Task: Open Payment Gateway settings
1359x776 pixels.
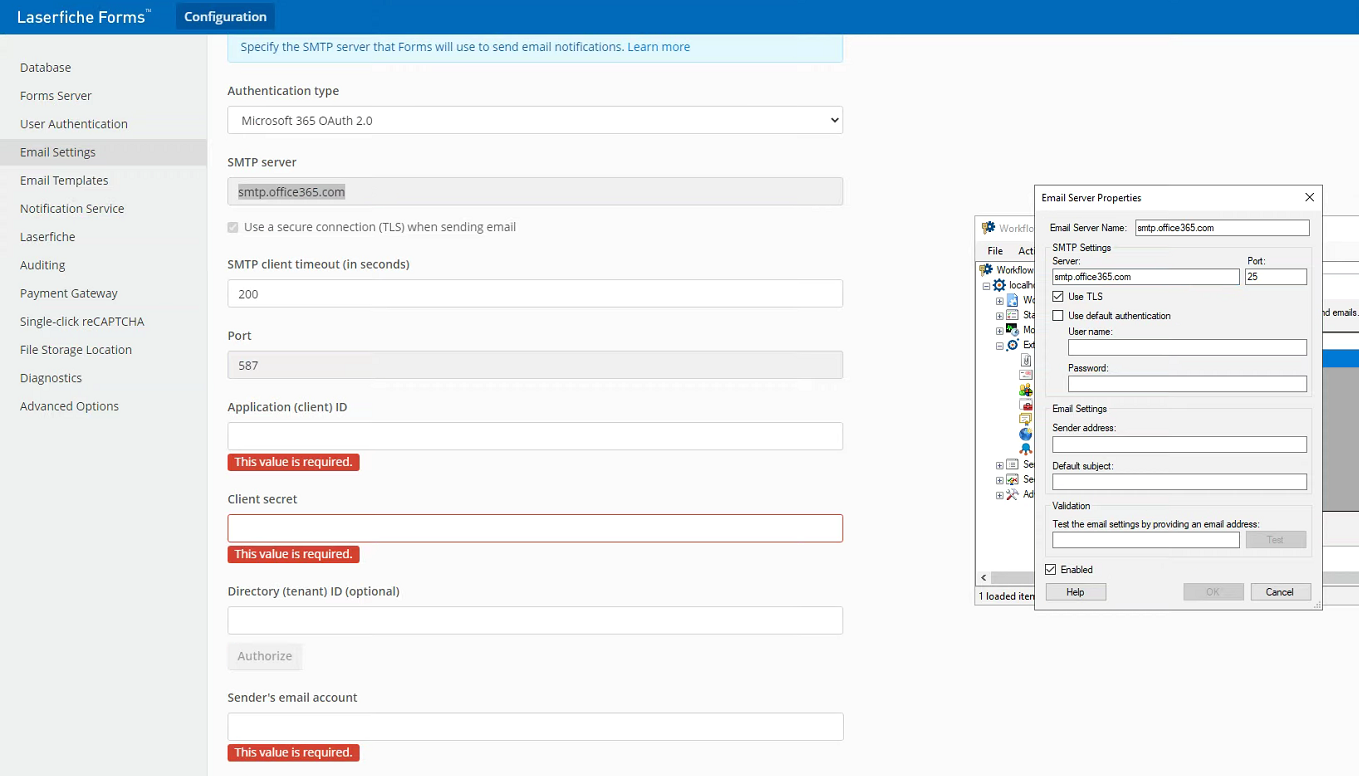Action: [69, 294]
